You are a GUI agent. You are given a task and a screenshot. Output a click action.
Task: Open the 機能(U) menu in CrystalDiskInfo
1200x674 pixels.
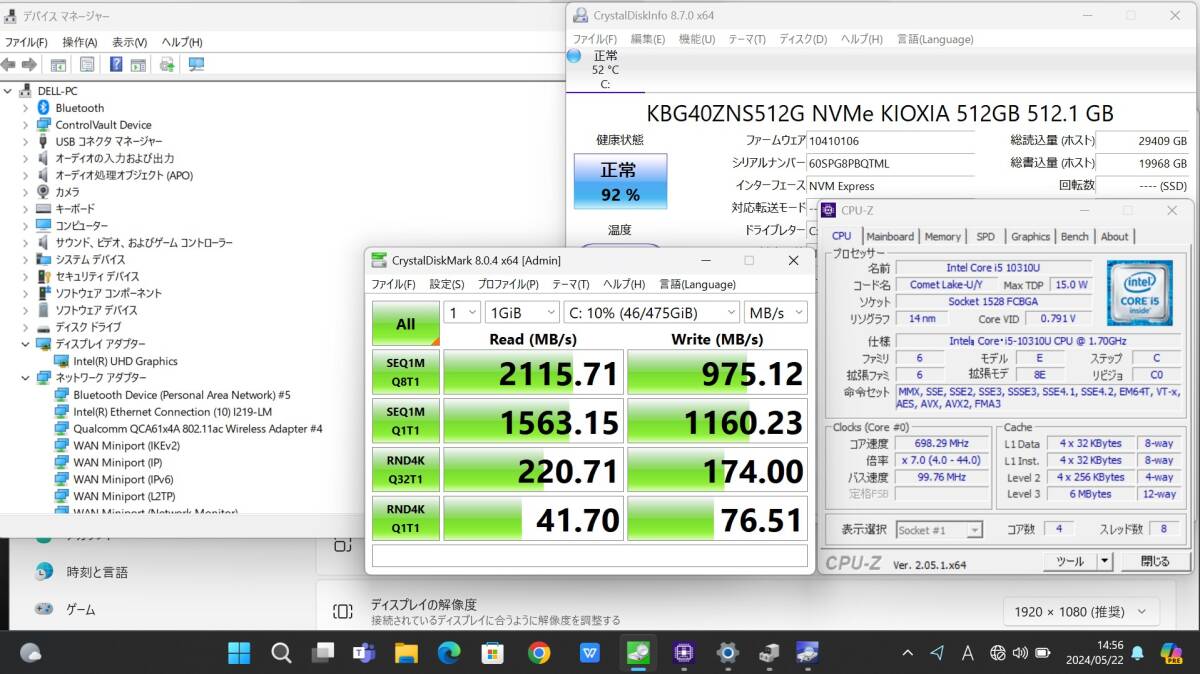coord(697,39)
